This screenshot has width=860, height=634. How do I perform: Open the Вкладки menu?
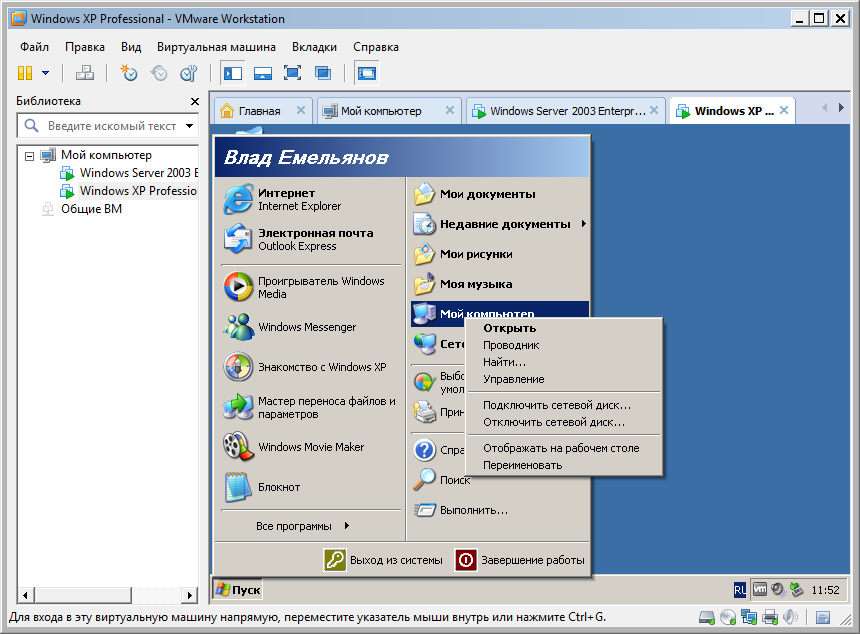tap(314, 47)
